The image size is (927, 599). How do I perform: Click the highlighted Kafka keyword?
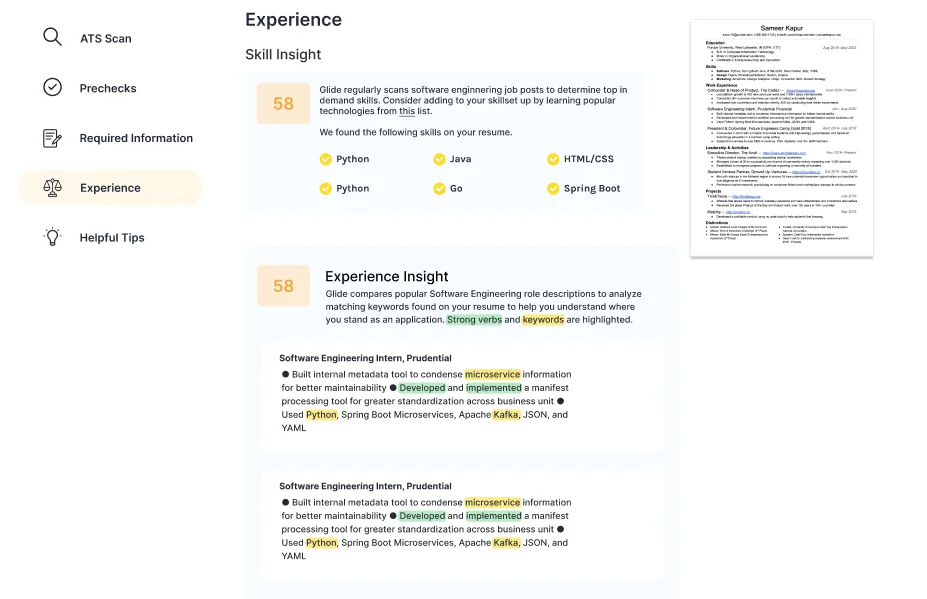point(505,414)
